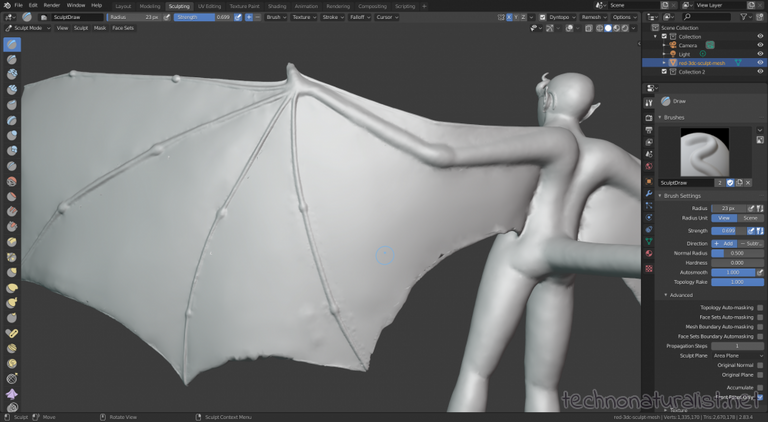Screen dimensions: 768x422
Task: Open the Sculpt Plane Area Plane dropdown
Action: (738, 356)
